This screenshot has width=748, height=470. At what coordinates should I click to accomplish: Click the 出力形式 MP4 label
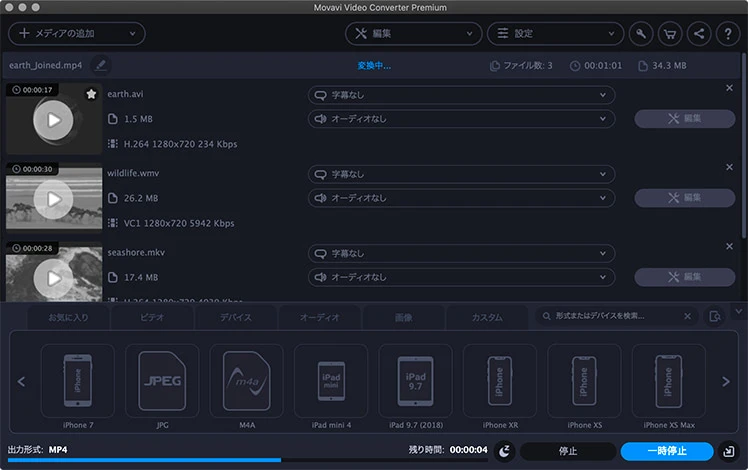click(37, 449)
